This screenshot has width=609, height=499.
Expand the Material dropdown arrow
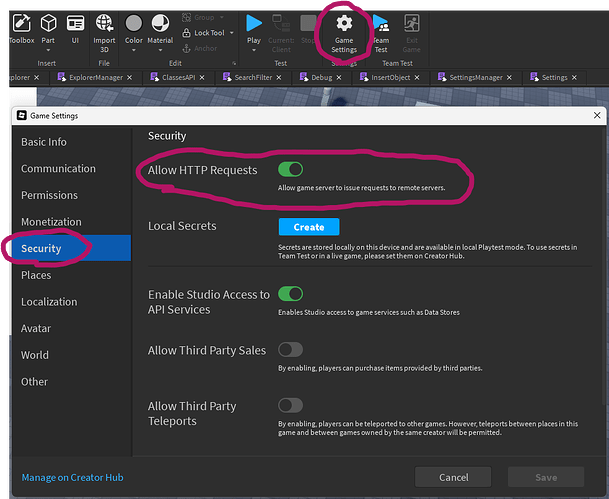pyautogui.click(x=160, y=50)
